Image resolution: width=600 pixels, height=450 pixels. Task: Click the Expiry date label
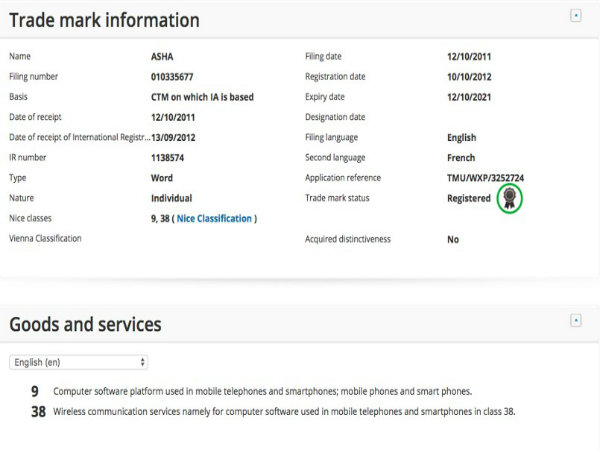click(x=324, y=97)
